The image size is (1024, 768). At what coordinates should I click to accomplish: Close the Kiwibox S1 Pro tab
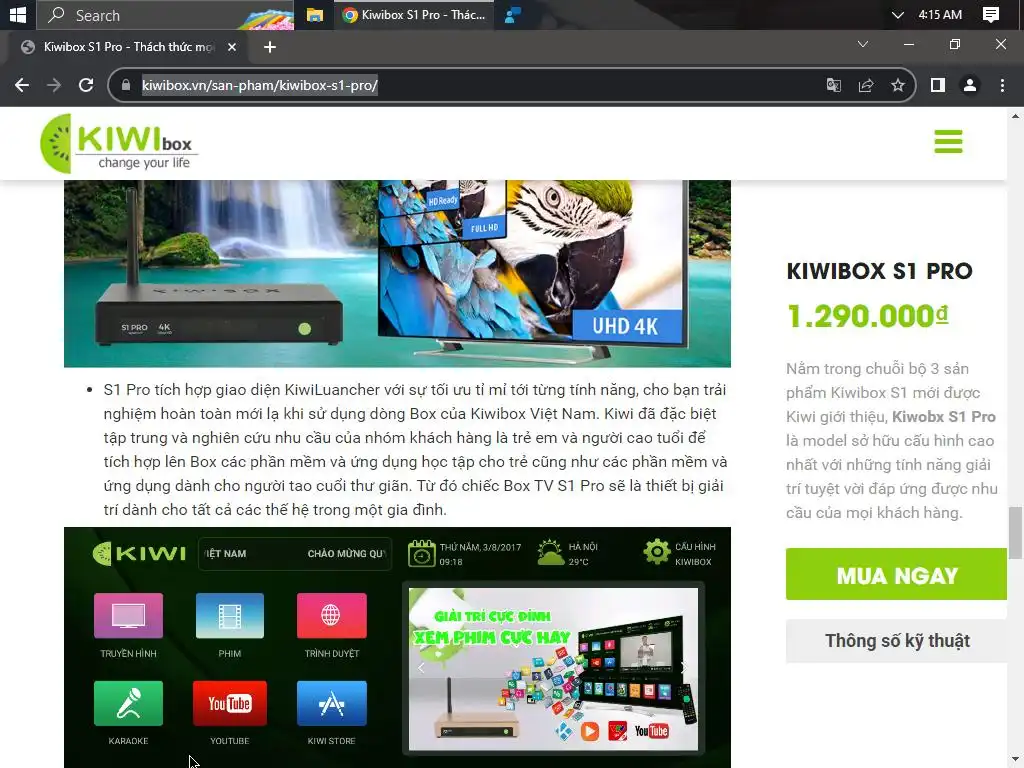(232, 47)
